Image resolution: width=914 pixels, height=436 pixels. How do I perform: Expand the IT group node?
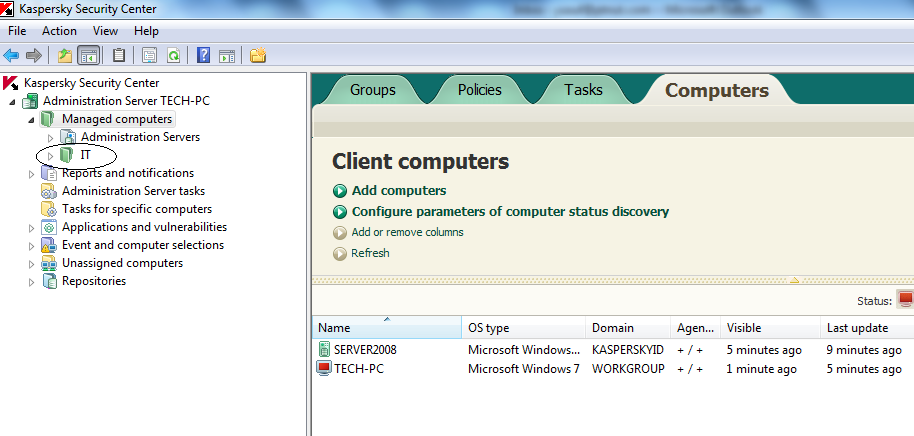[x=51, y=156]
